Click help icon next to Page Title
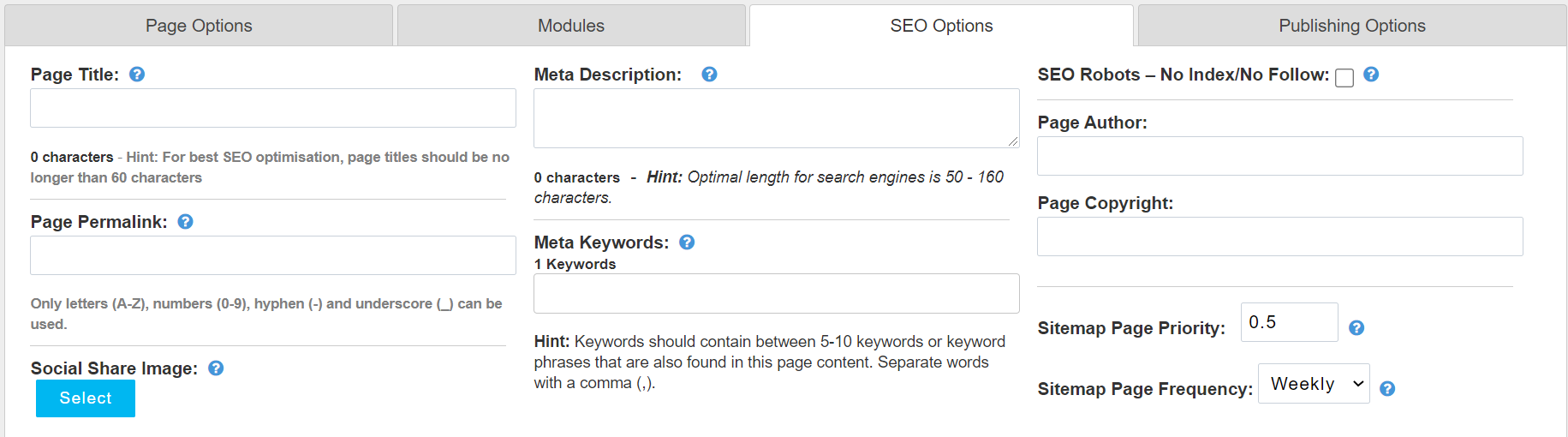This screenshot has height=437, width=1568. [x=137, y=75]
